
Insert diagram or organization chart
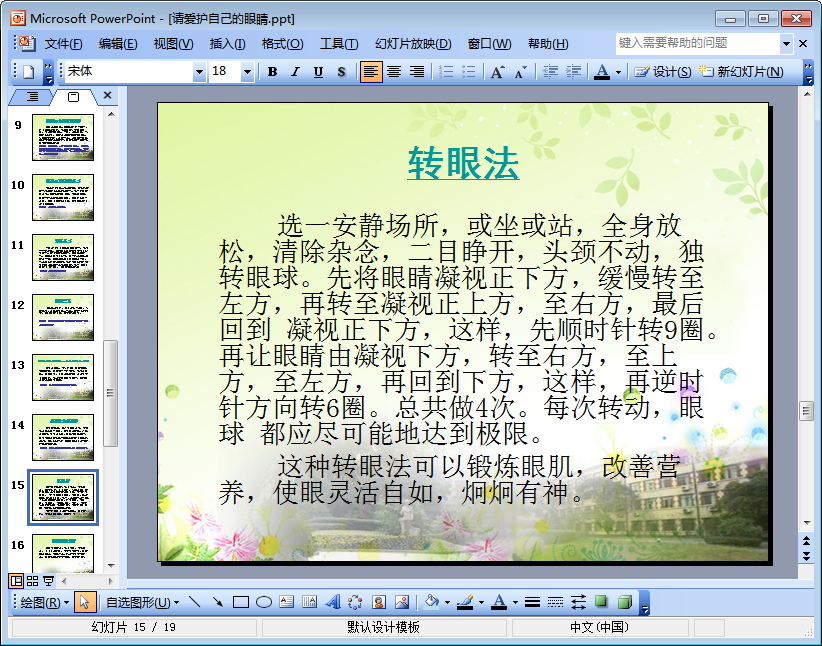point(356,602)
